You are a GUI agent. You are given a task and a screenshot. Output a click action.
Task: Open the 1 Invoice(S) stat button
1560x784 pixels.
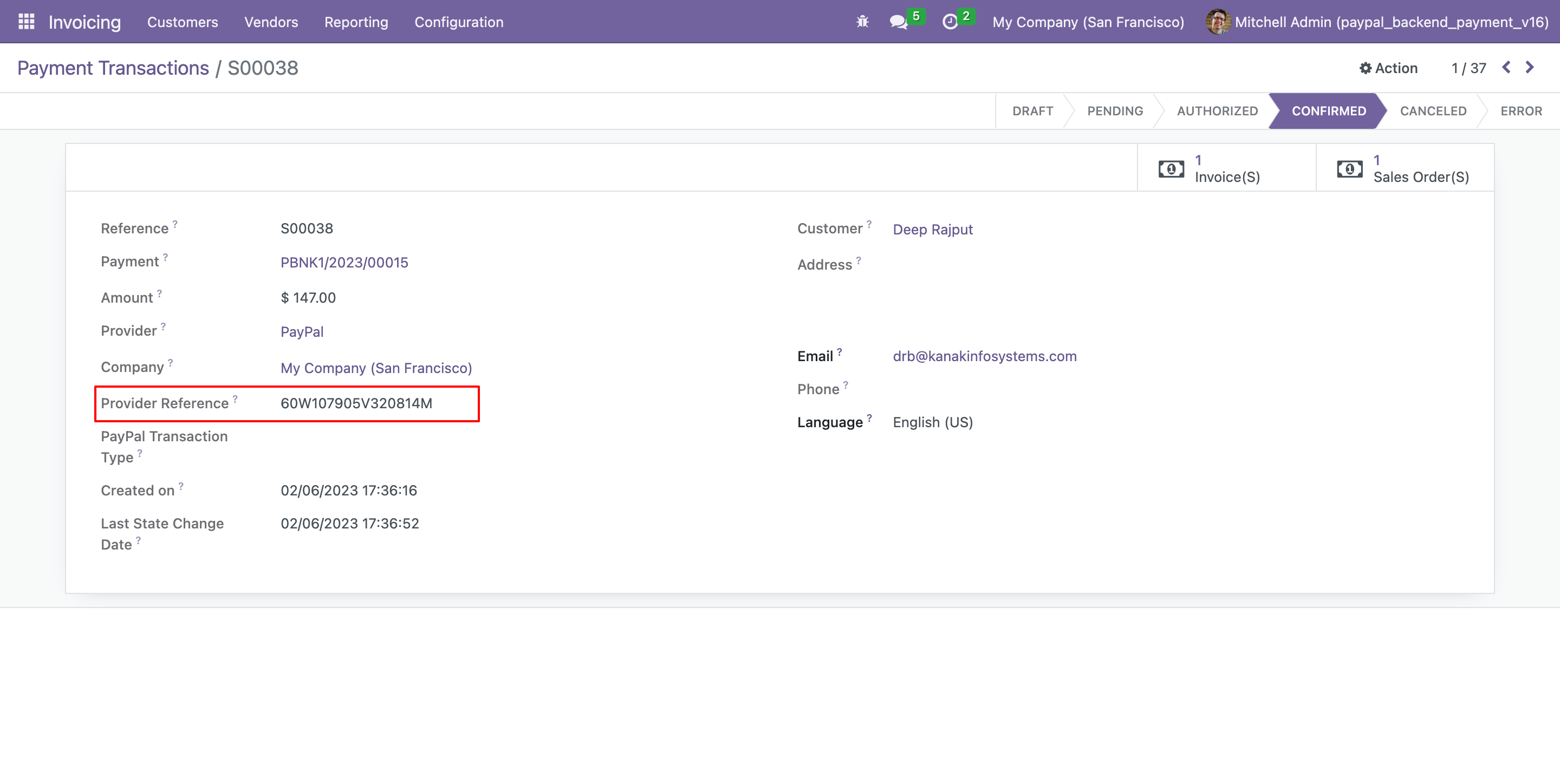tap(1226, 168)
